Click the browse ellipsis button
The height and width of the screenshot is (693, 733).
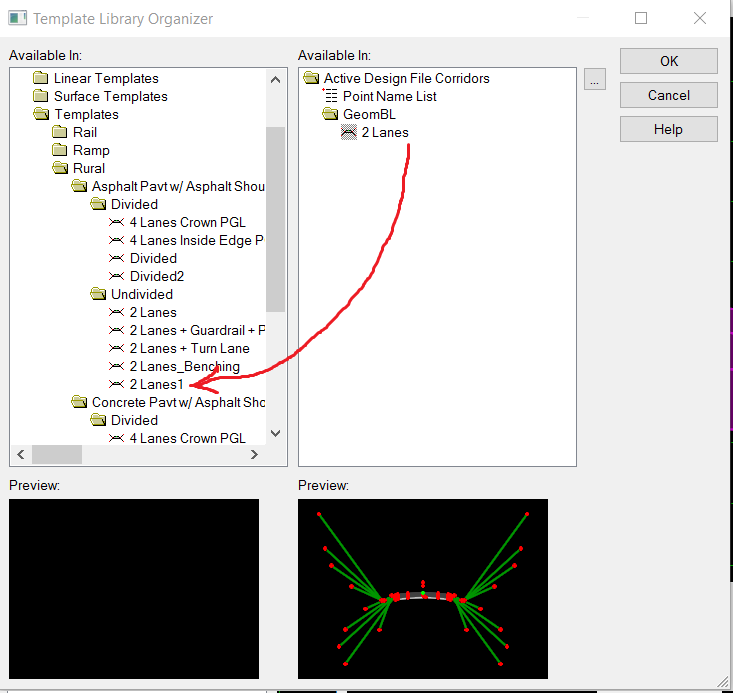click(x=595, y=79)
